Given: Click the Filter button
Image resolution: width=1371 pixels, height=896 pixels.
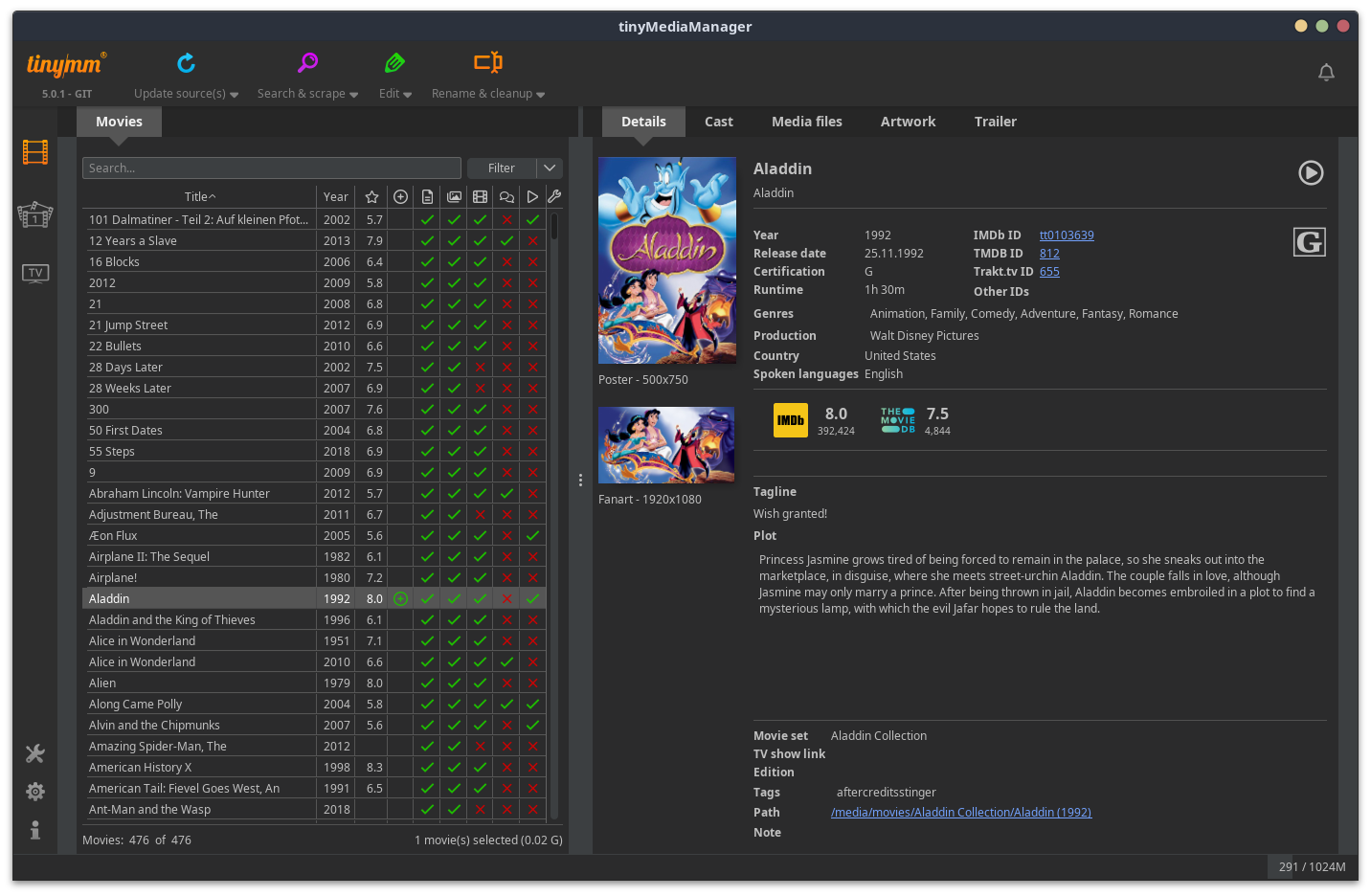Looking at the screenshot, I should coord(502,168).
